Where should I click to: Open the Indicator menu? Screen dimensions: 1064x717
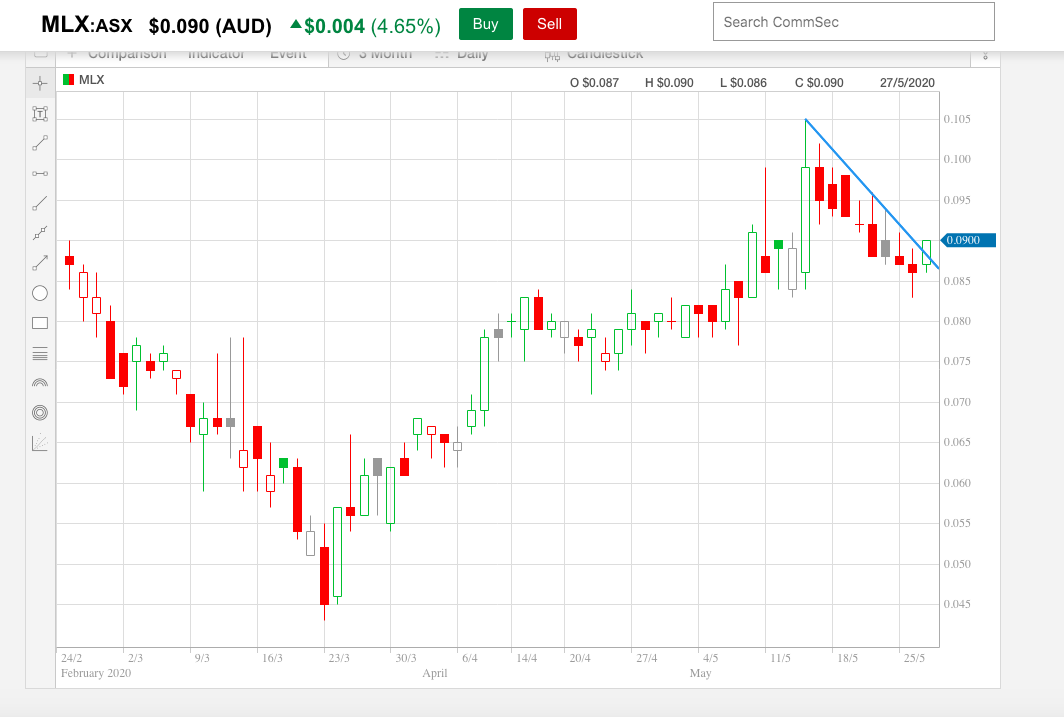tap(216, 54)
